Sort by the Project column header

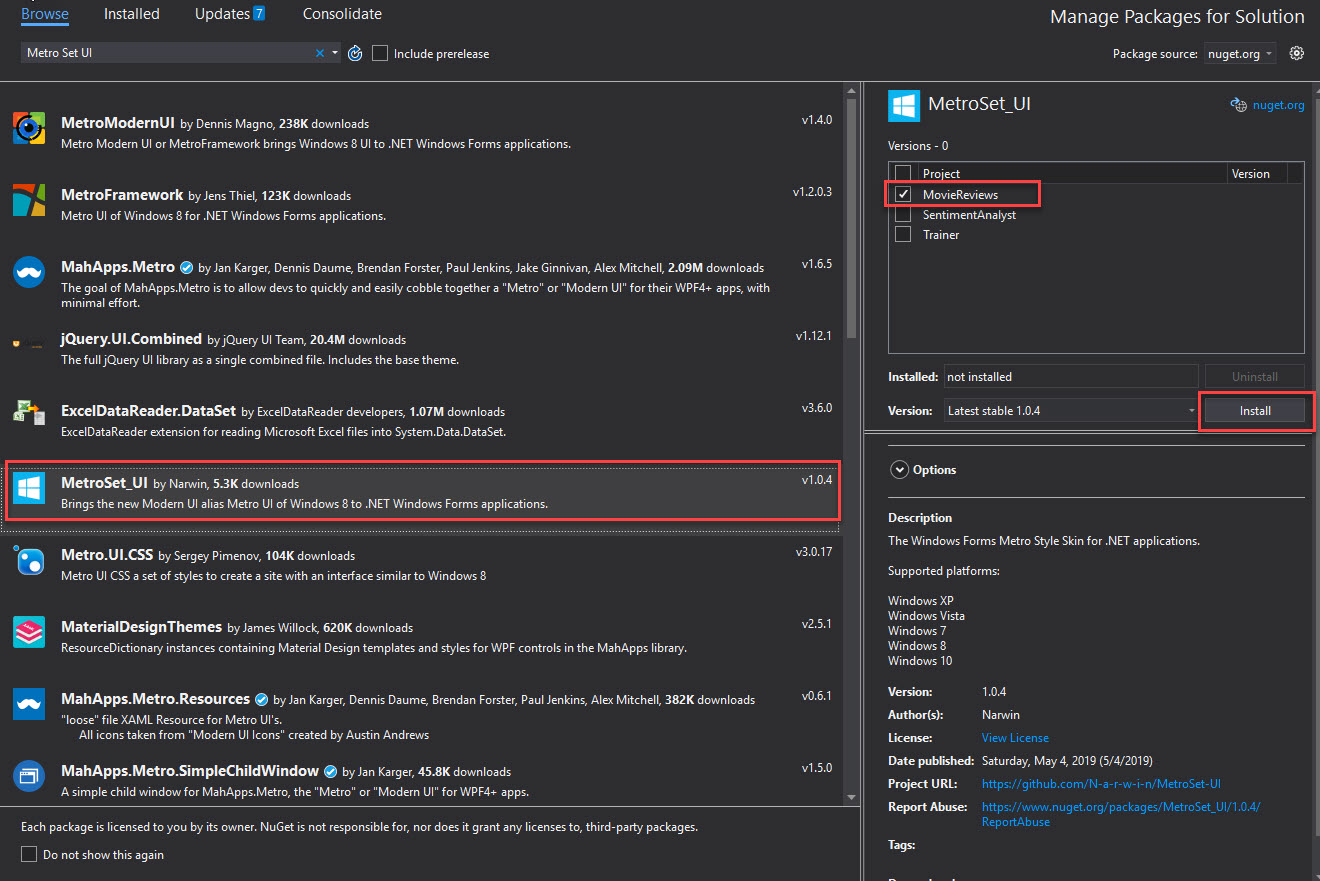point(1074,174)
